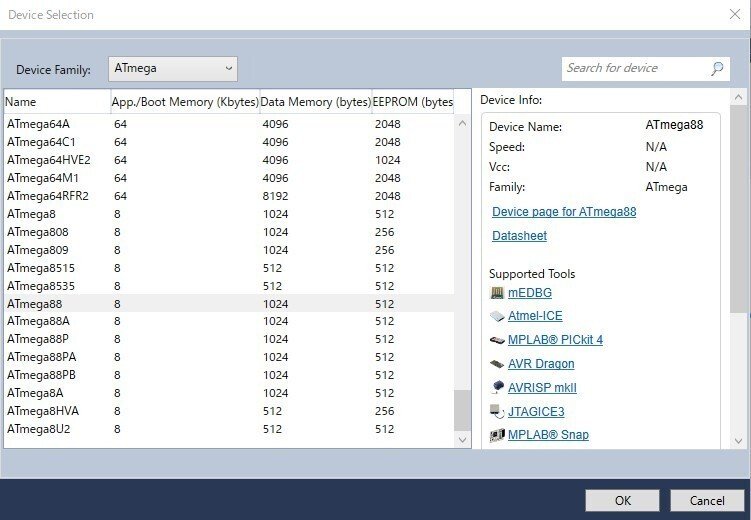The width and height of the screenshot is (751, 520).
Task: Click the Device Info scroll up arrow
Action: 738,98
